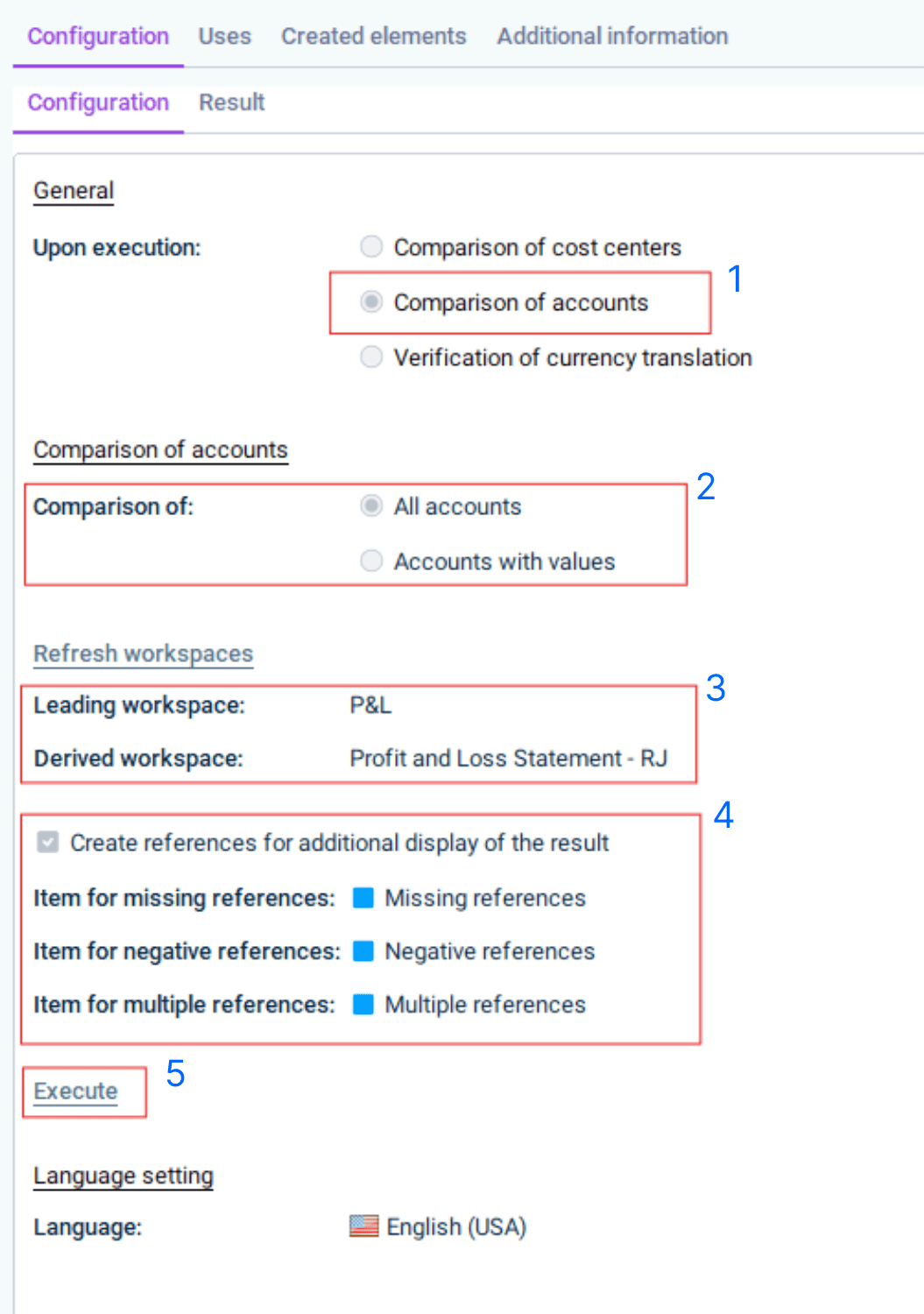Choose Accounts with values radio button
This screenshot has width=924, height=1314.
click(371, 561)
